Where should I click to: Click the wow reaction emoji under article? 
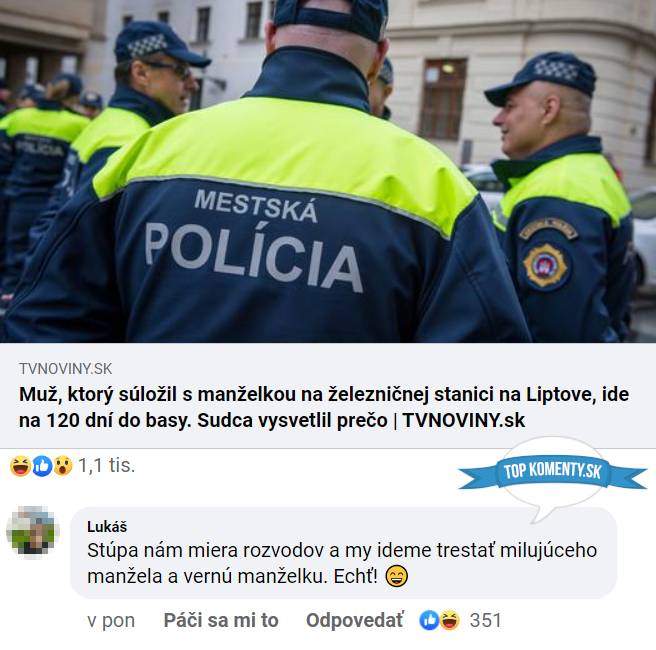coord(63,466)
